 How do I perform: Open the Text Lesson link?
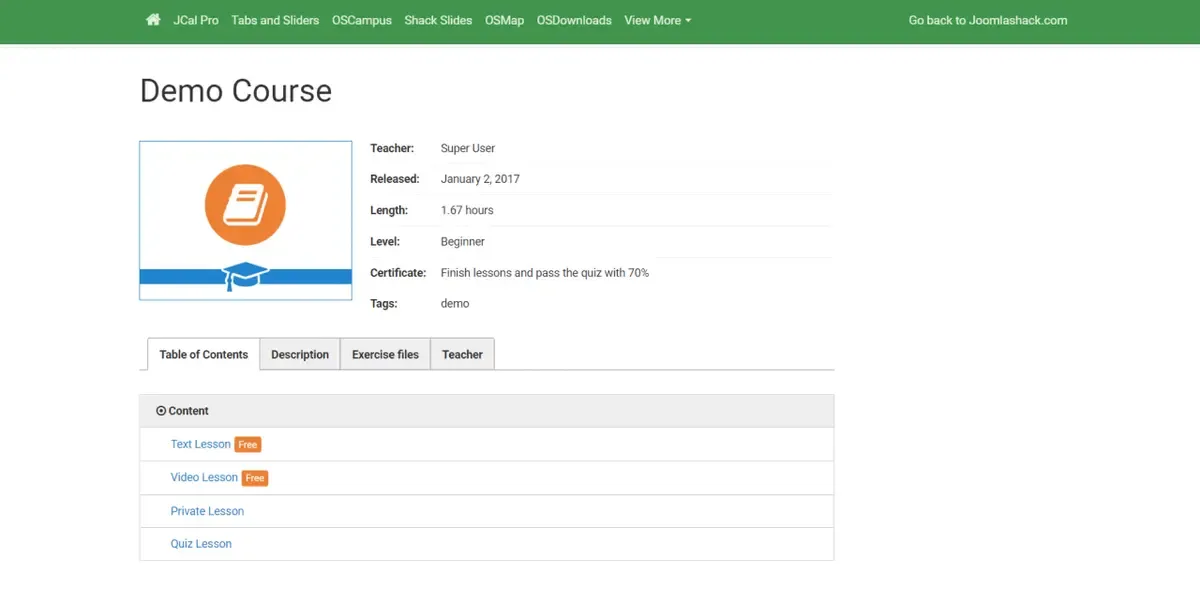tap(201, 444)
